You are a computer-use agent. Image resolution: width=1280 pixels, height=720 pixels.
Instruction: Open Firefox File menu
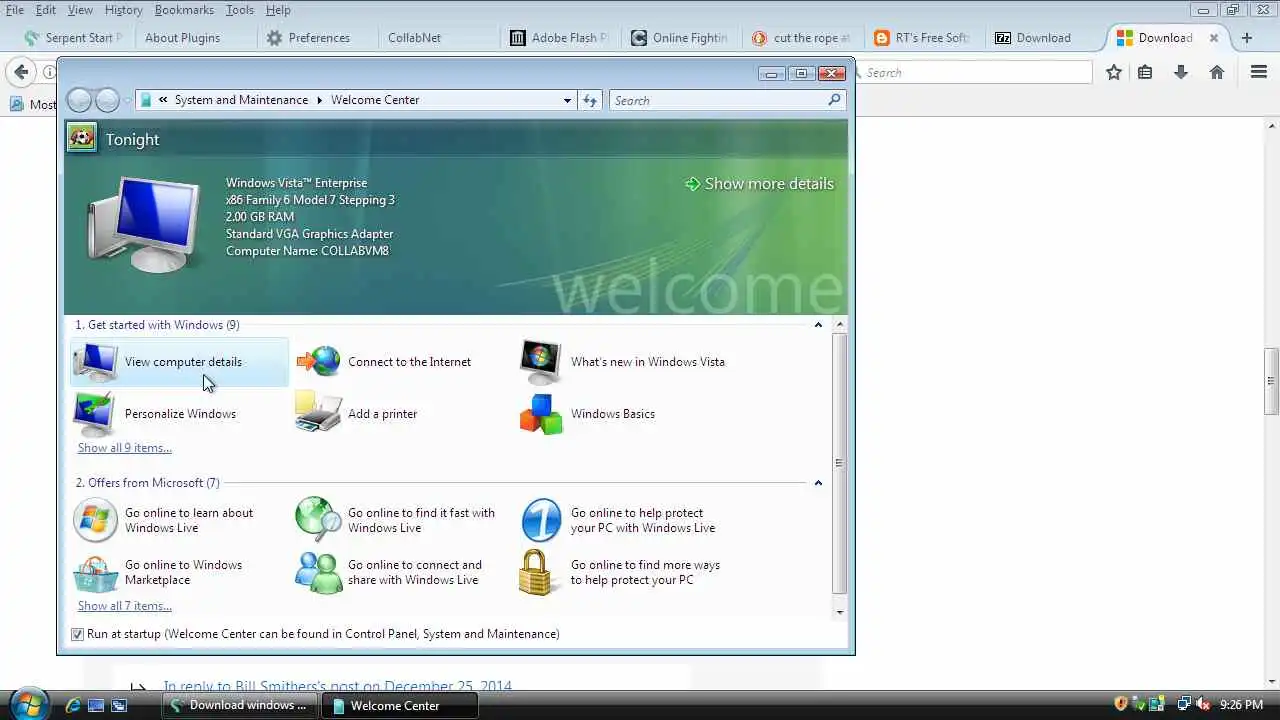(x=15, y=10)
